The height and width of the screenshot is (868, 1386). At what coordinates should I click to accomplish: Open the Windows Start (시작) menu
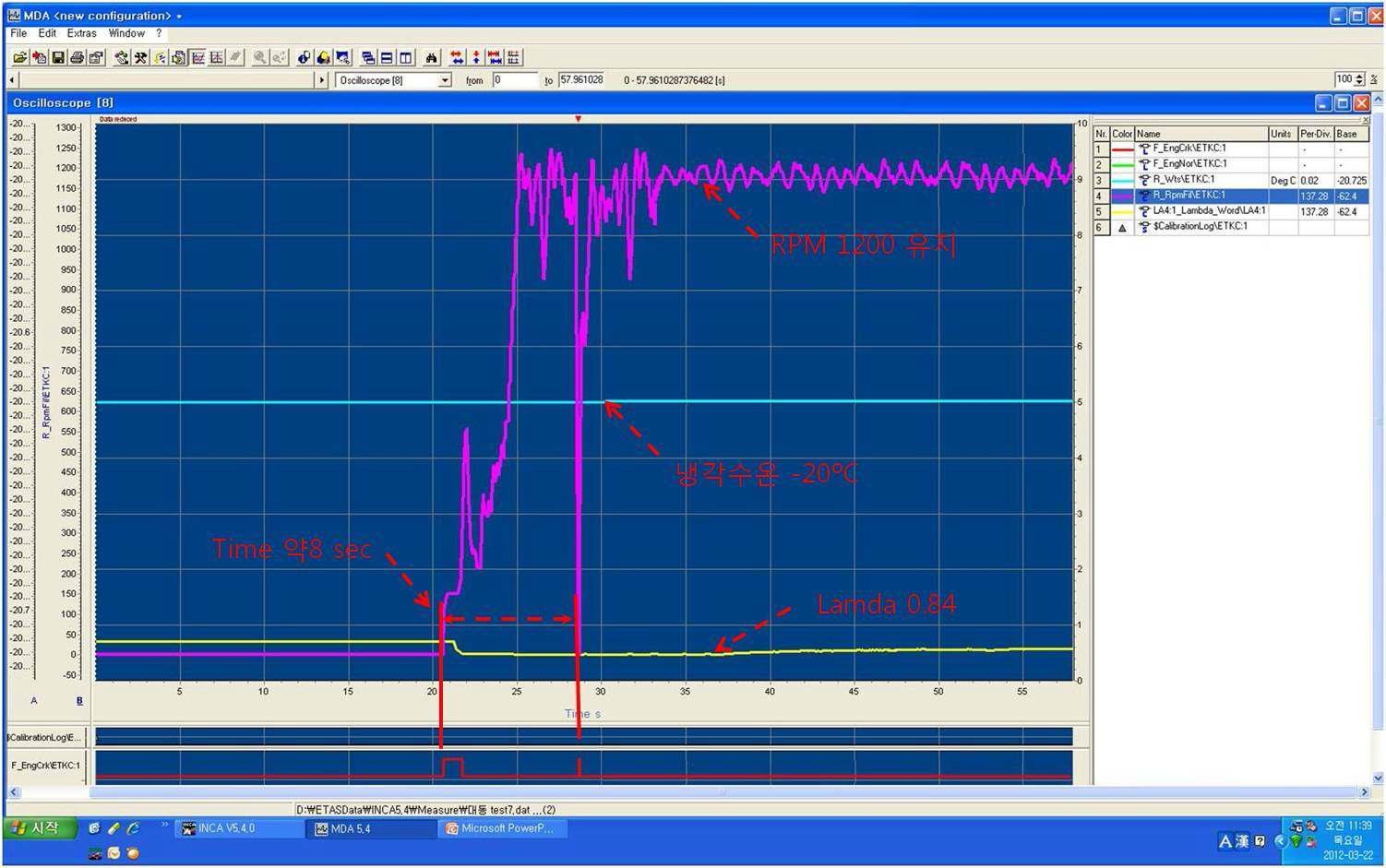(x=39, y=828)
